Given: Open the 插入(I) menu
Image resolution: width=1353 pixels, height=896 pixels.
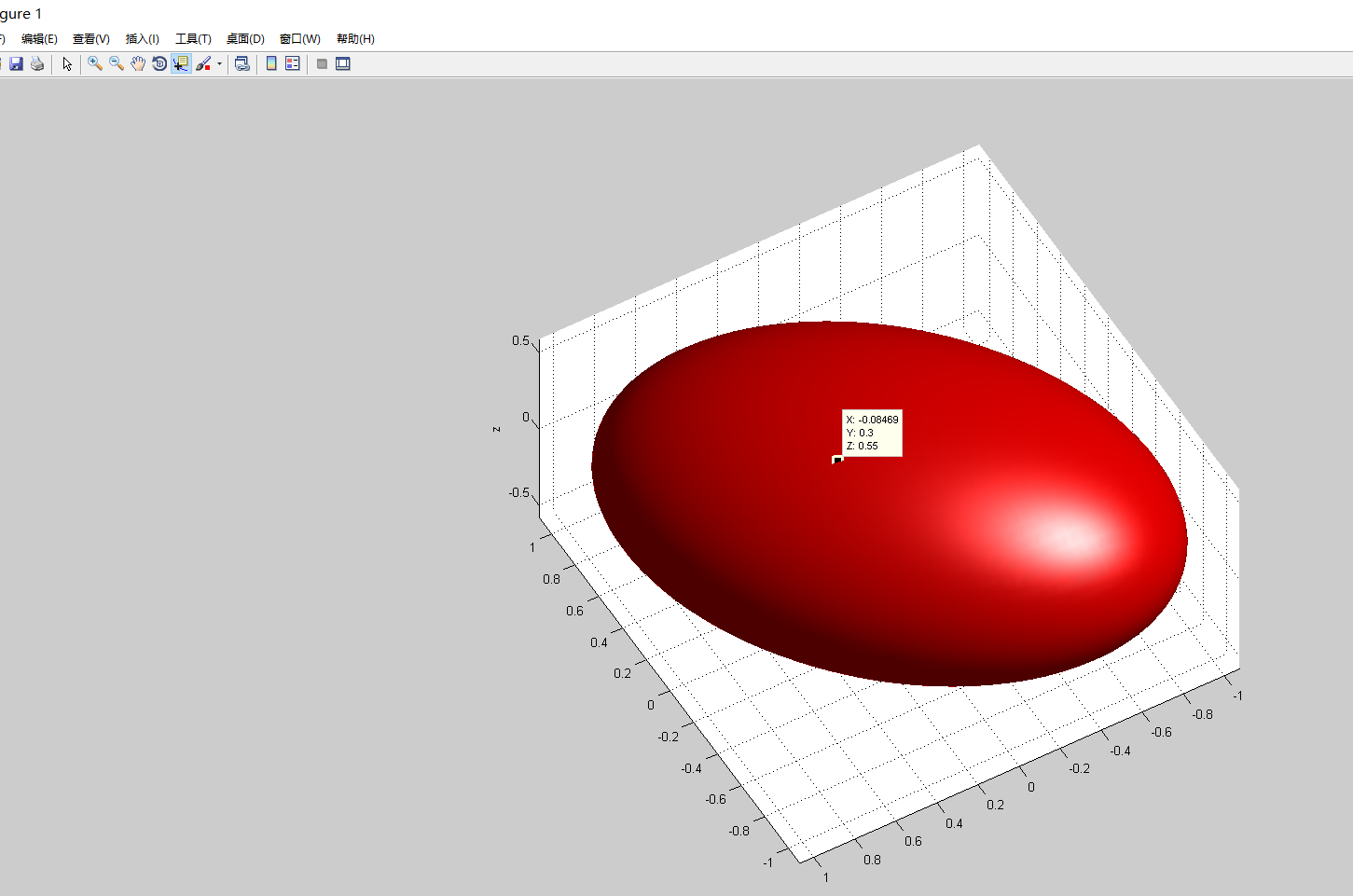Looking at the screenshot, I should [142, 38].
